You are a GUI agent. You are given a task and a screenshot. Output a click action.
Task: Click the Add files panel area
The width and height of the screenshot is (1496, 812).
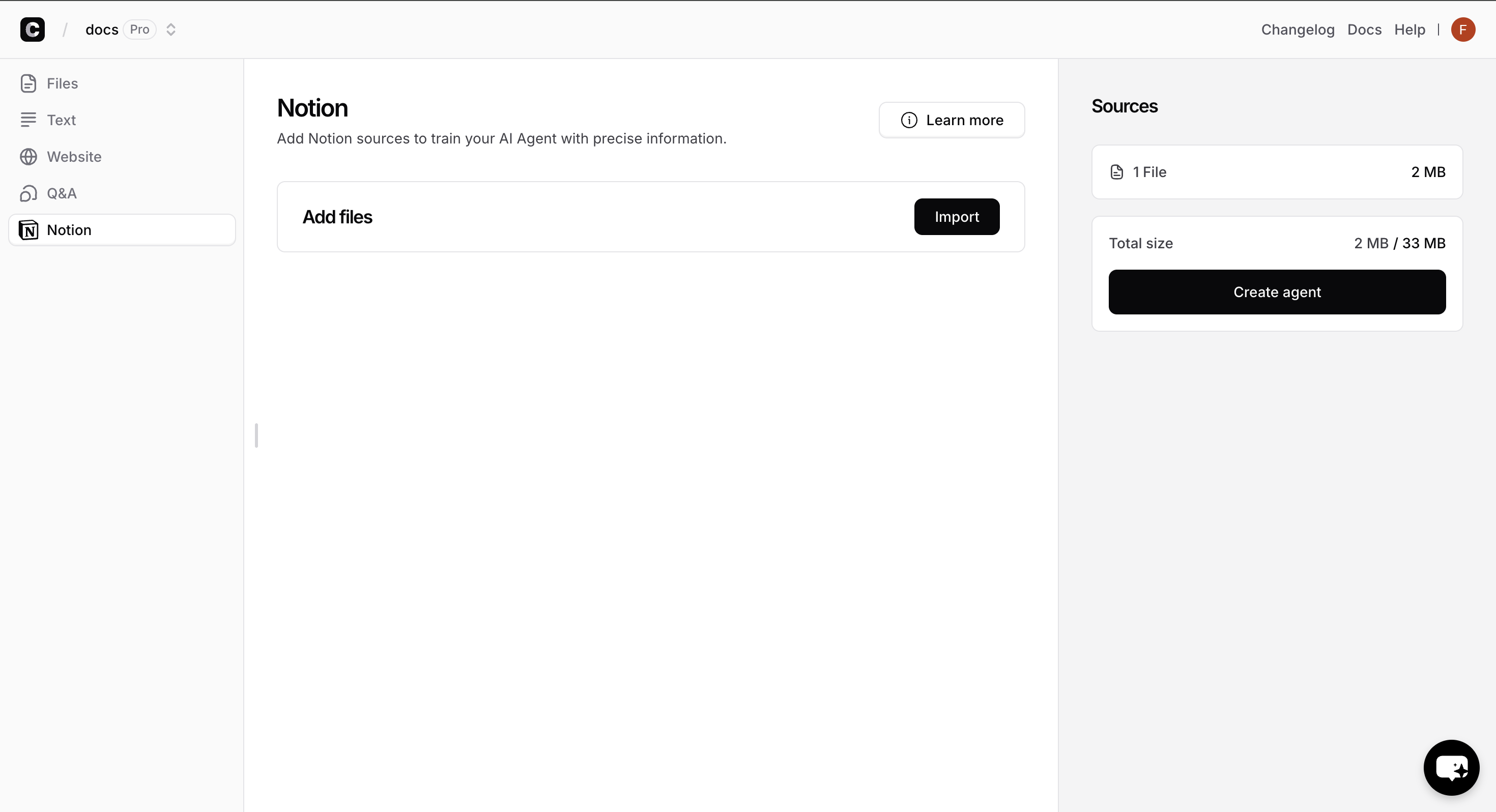[x=581, y=217]
